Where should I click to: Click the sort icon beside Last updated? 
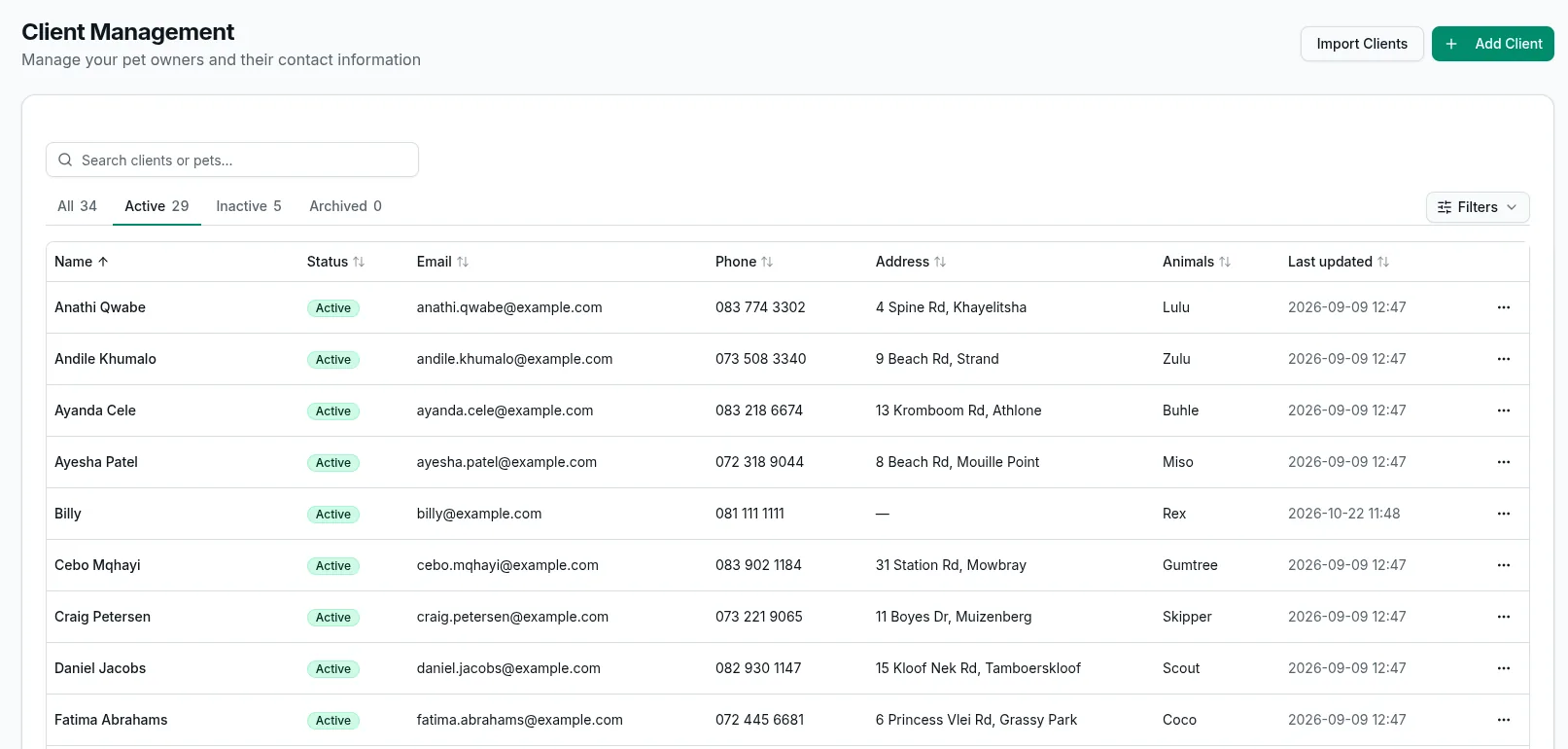click(1383, 262)
